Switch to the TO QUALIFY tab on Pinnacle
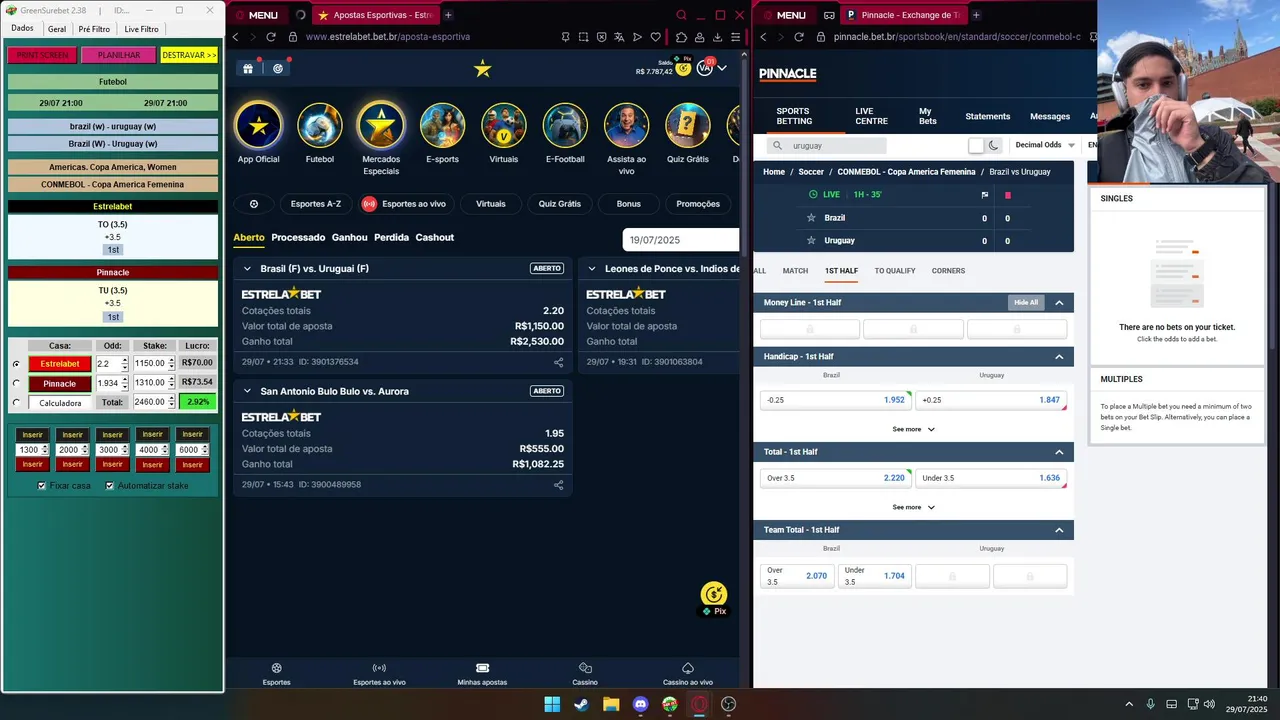This screenshot has height=720, width=1280. click(895, 271)
